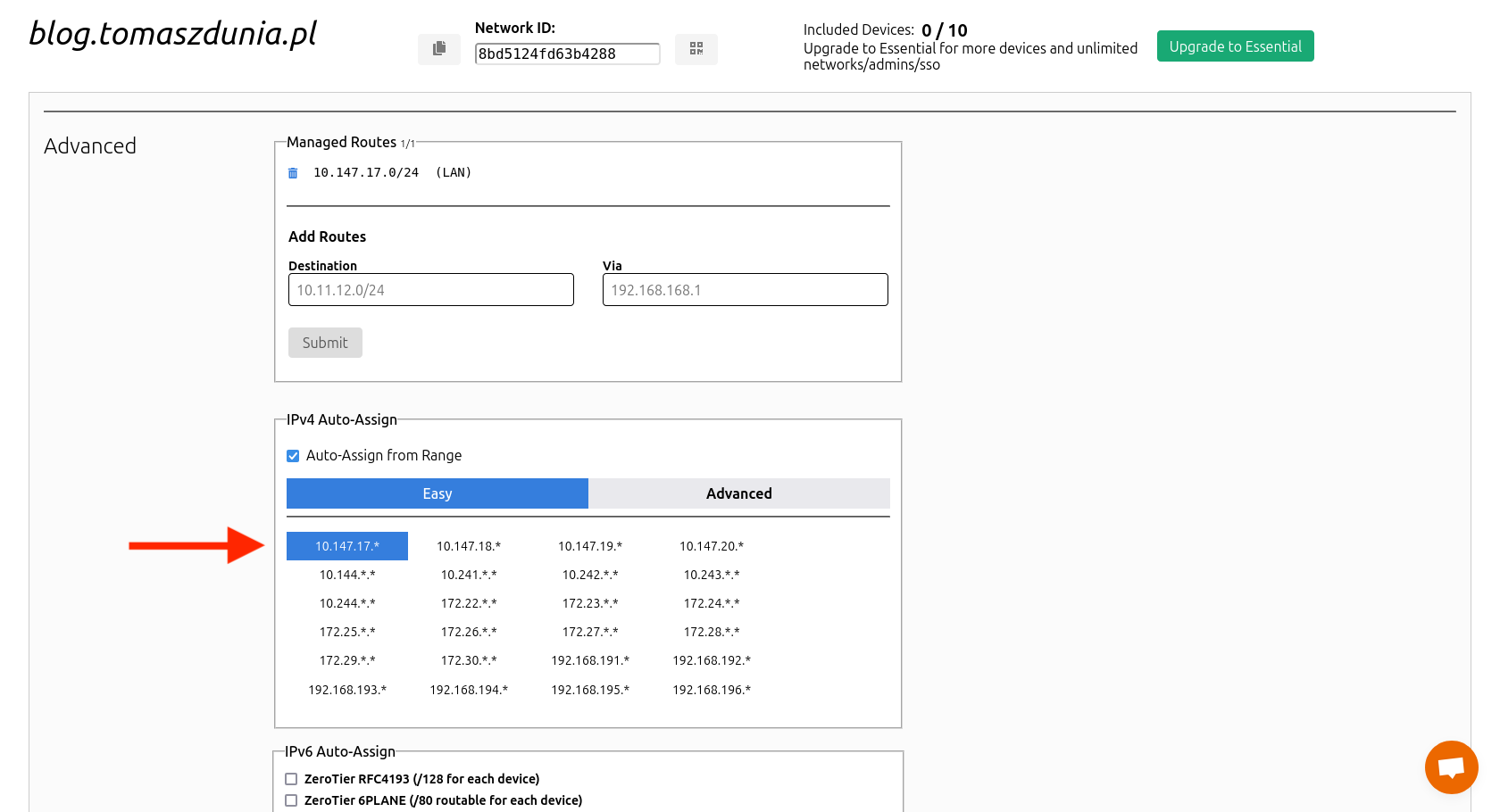Submit the new route

[325, 343]
